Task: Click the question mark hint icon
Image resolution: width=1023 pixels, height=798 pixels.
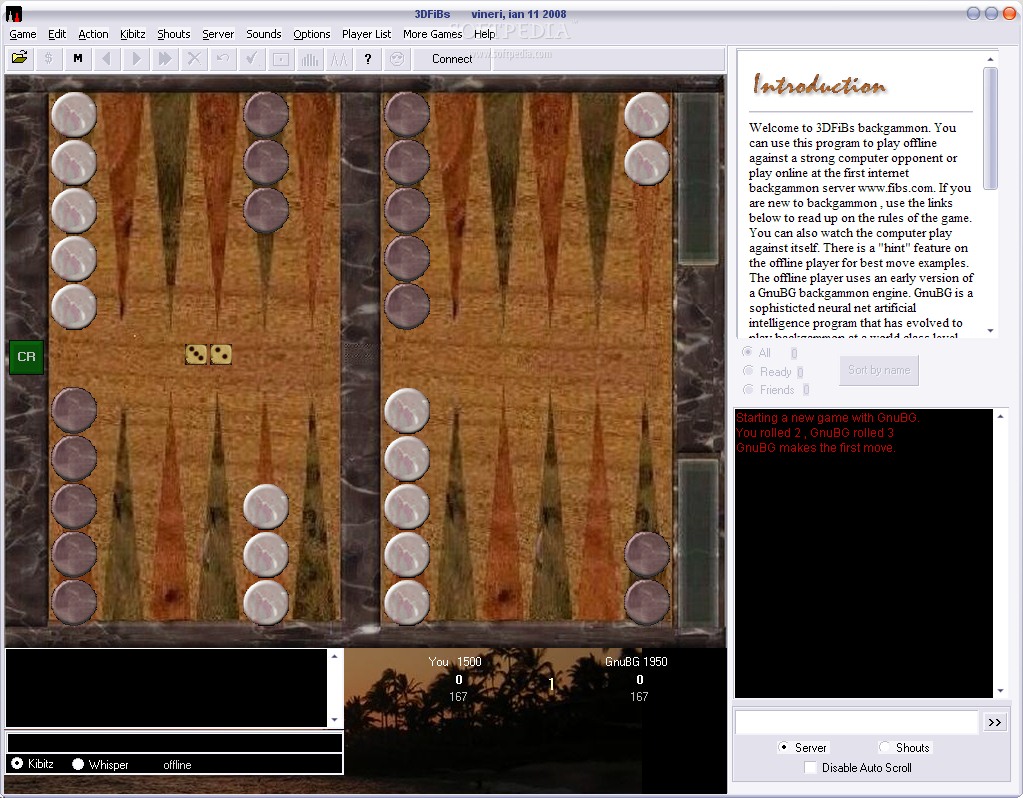Action: 367,59
